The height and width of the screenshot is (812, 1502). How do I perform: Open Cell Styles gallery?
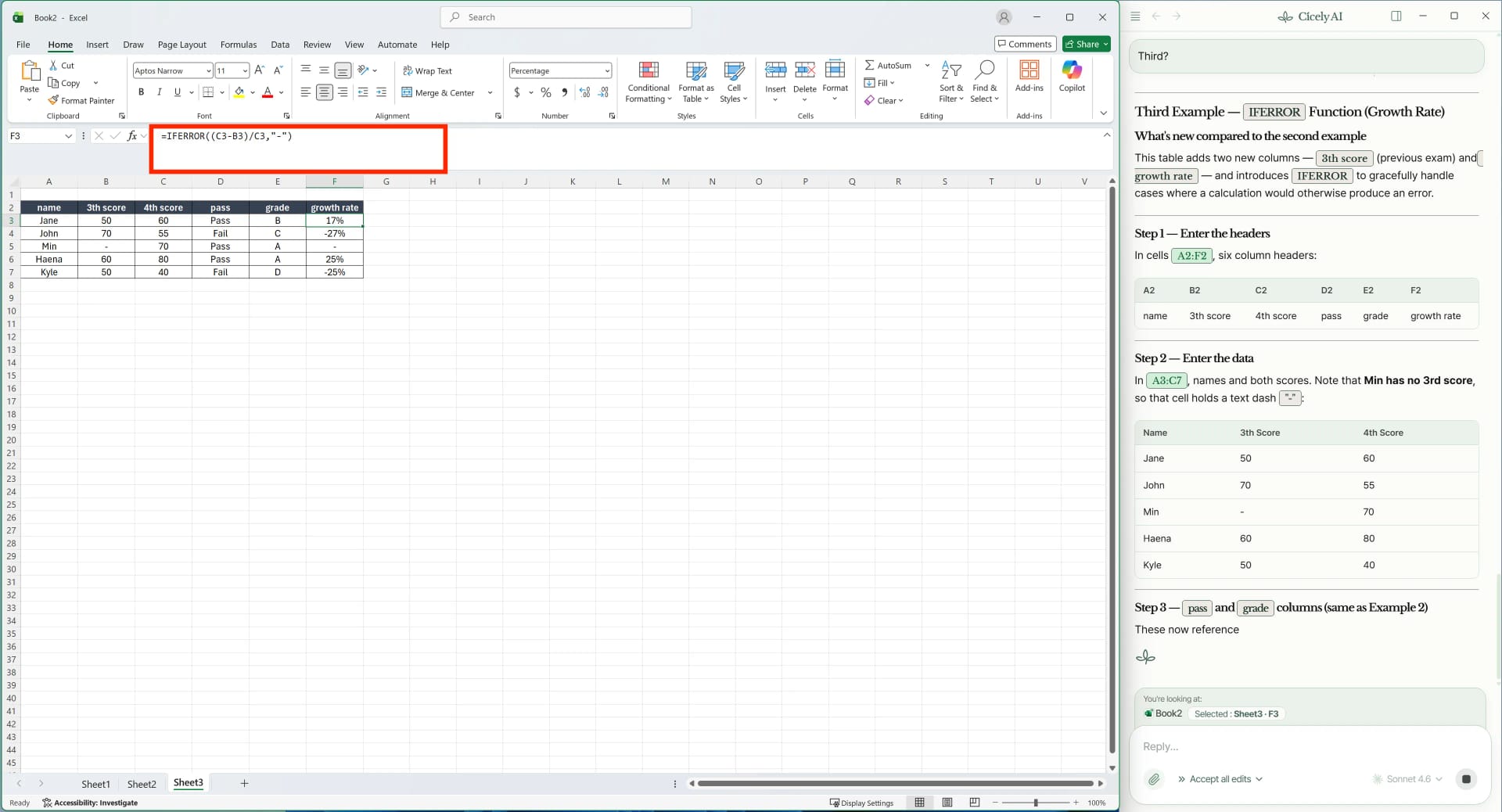(733, 81)
